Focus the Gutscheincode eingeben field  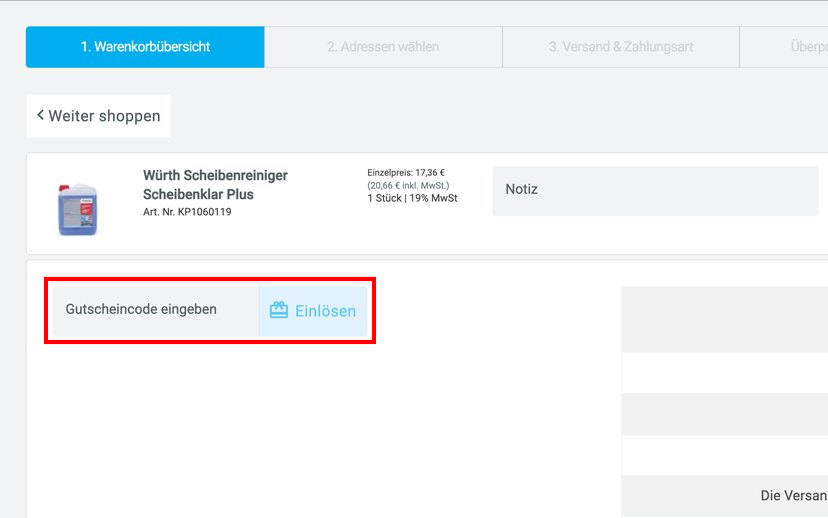coord(156,311)
